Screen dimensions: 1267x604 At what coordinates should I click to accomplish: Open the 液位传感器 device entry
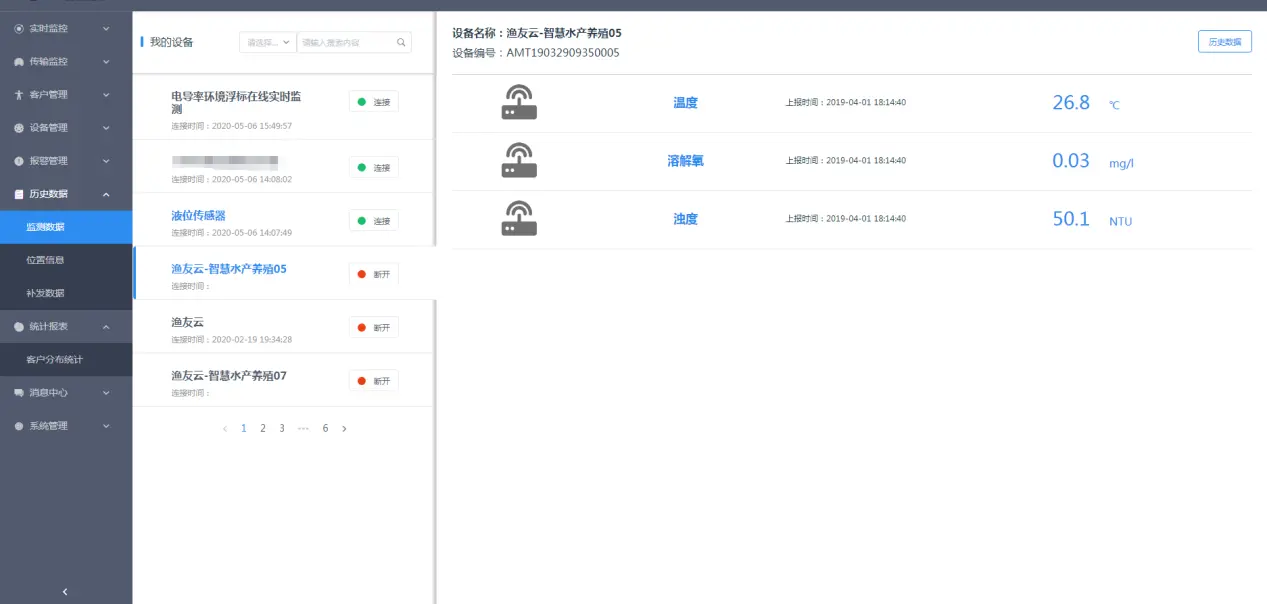point(198,215)
